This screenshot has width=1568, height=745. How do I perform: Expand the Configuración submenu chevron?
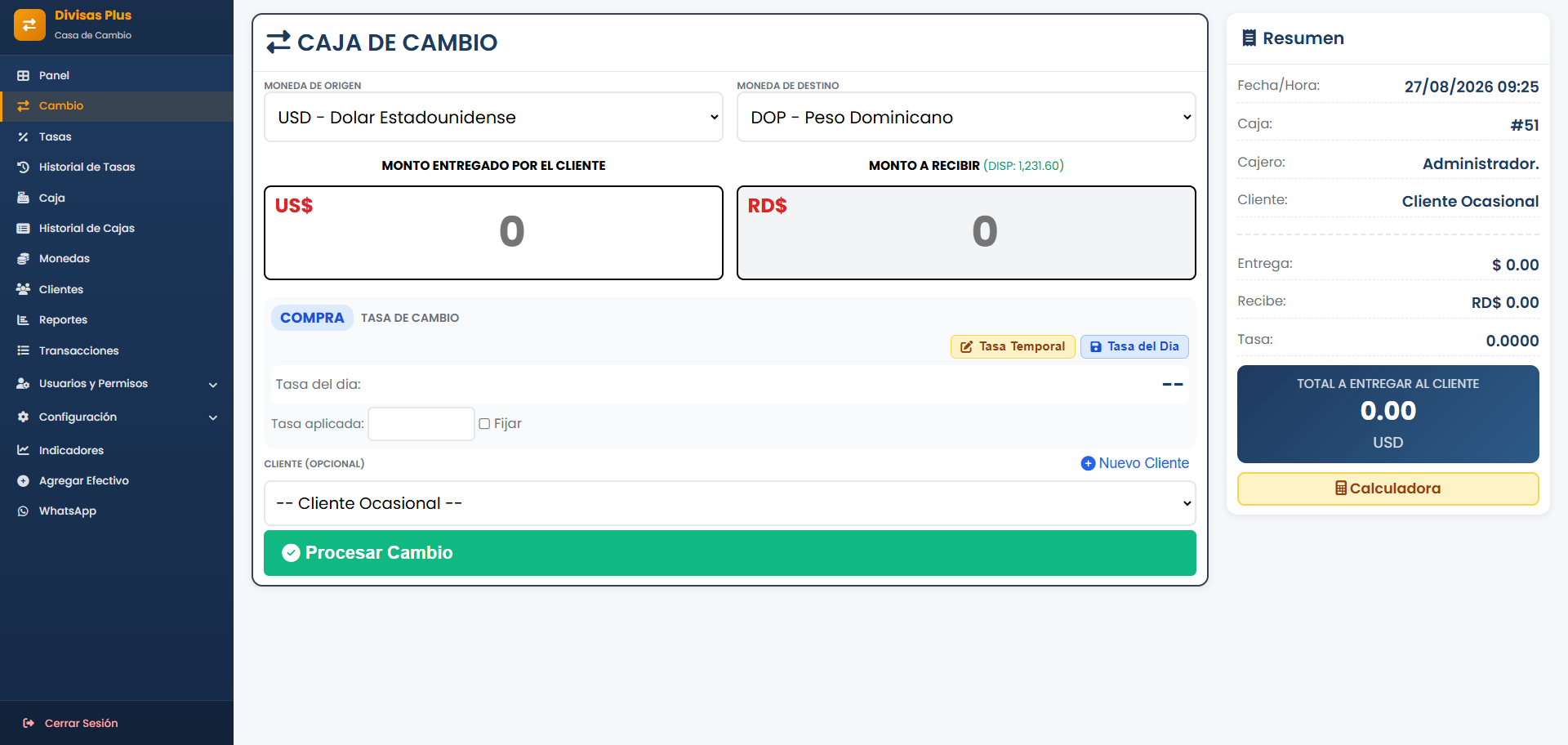(213, 417)
